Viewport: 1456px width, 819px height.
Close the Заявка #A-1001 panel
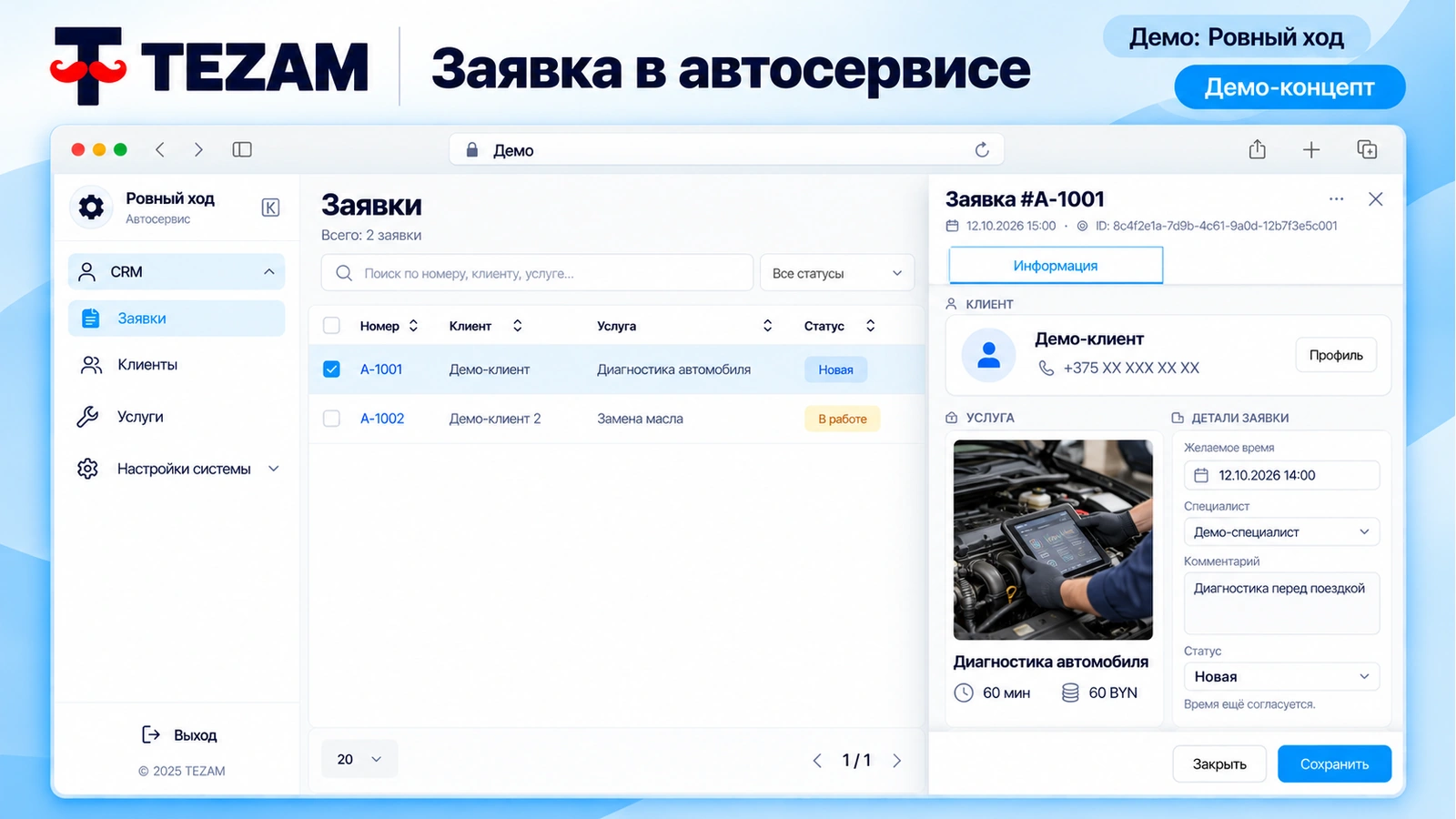pyautogui.click(x=1376, y=199)
